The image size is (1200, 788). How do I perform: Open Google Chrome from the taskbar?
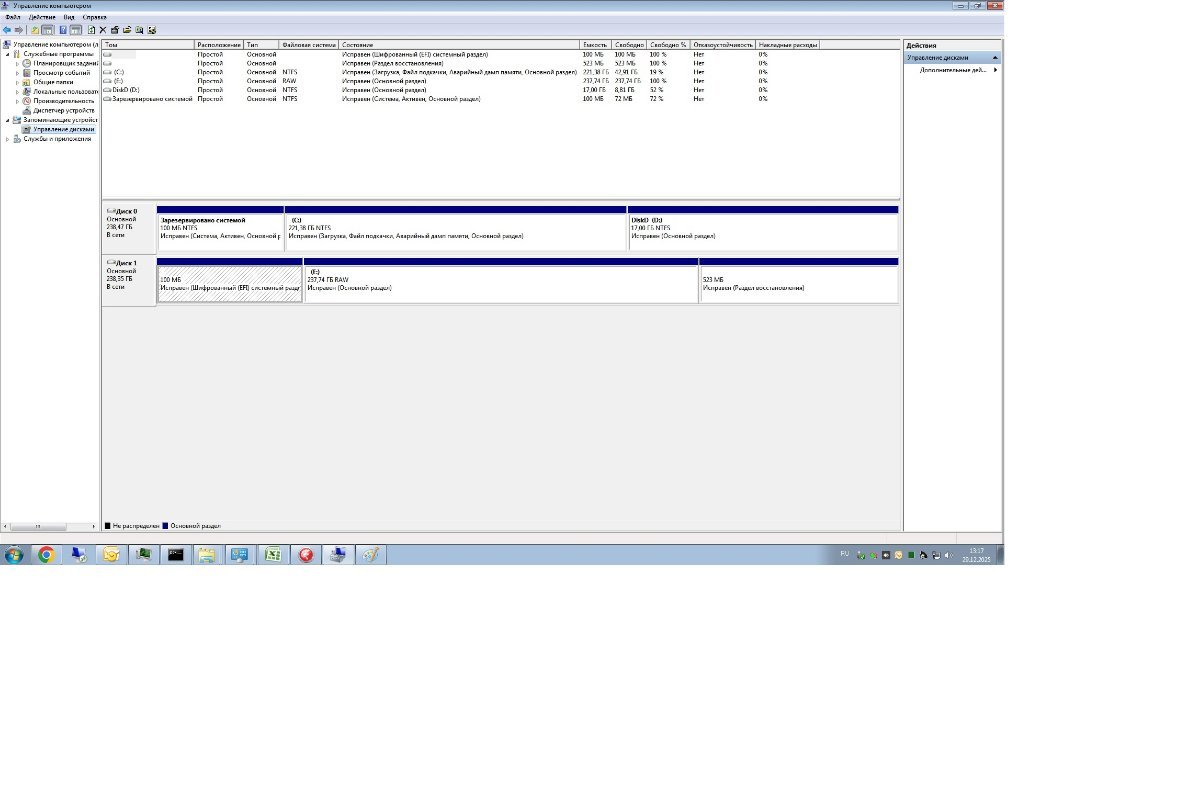pos(46,555)
